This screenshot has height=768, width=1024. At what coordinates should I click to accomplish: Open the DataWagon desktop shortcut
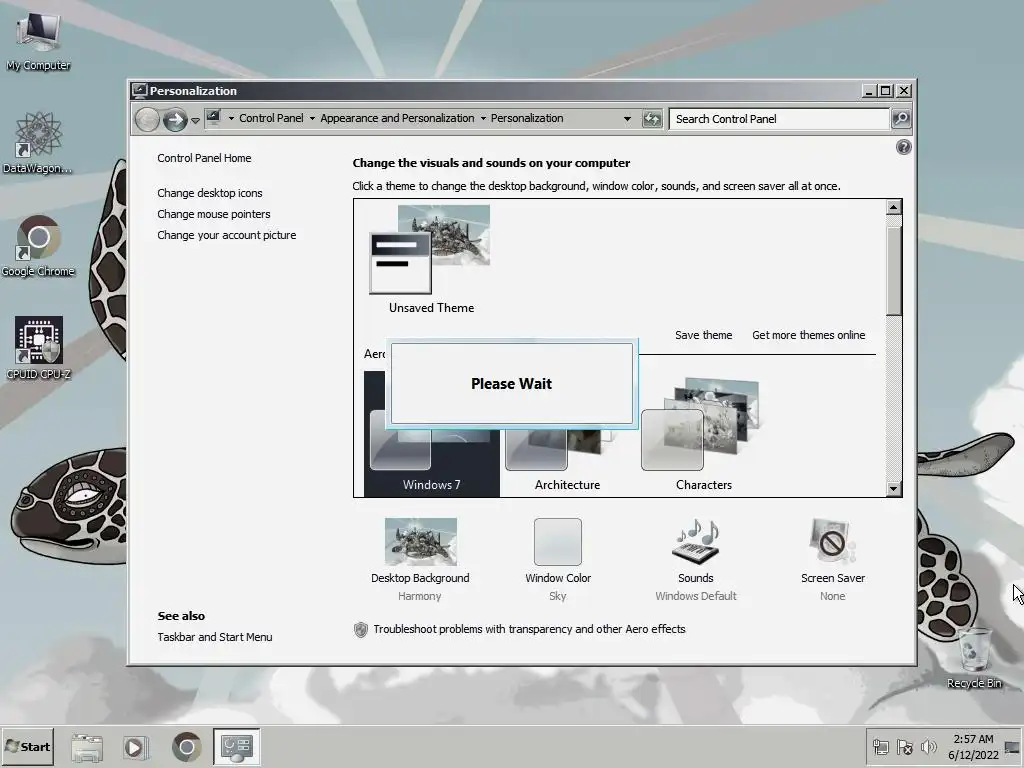[x=38, y=142]
